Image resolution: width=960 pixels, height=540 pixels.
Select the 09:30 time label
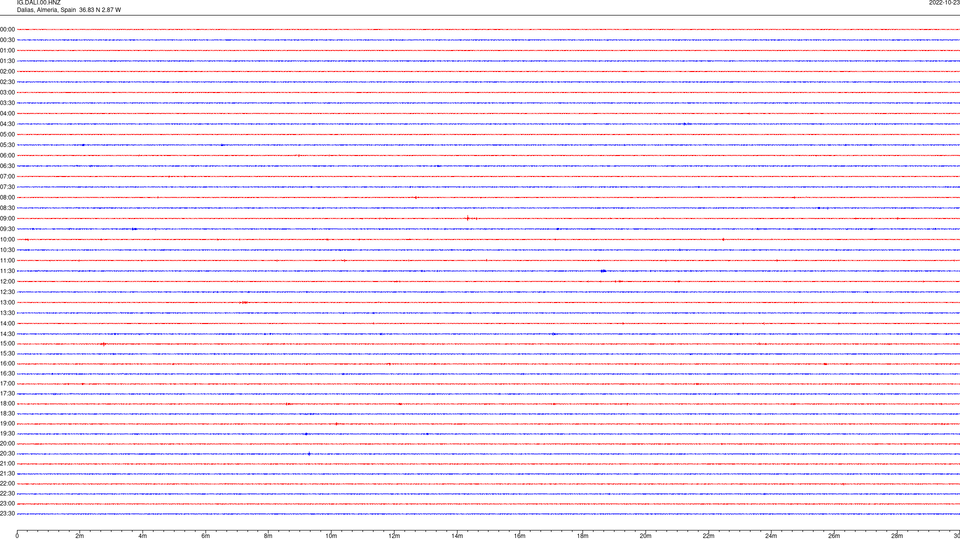(7, 229)
